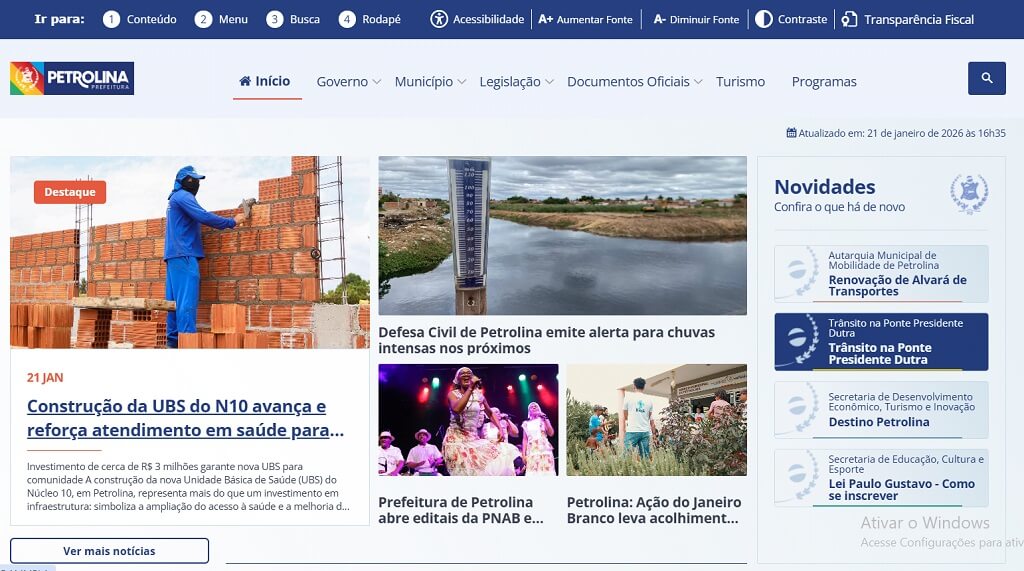Click the Ver mais notícias button
This screenshot has height=571, width=1024.
pos(109,551)
